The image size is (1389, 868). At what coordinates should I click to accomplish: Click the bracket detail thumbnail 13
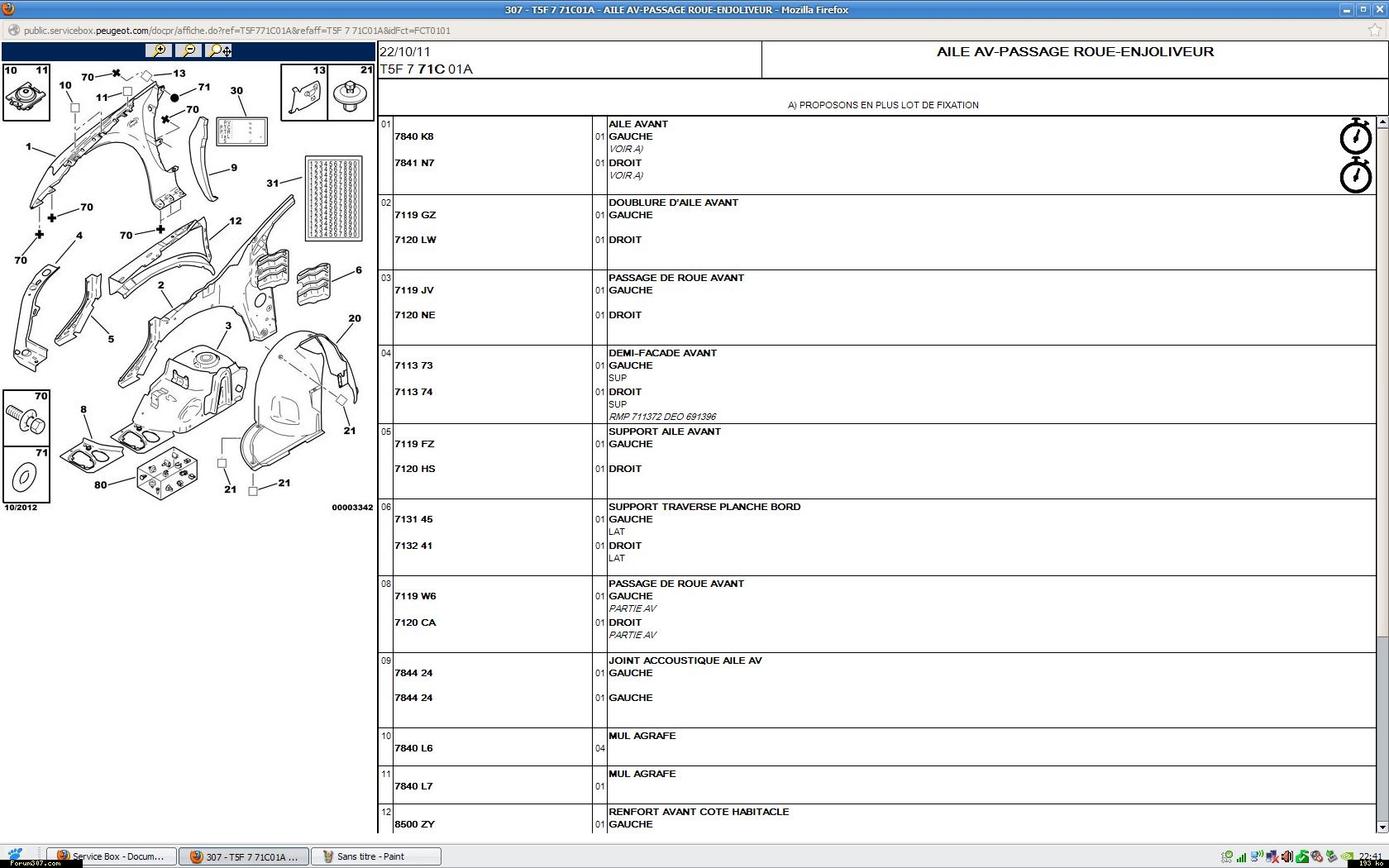pos(304,92)
